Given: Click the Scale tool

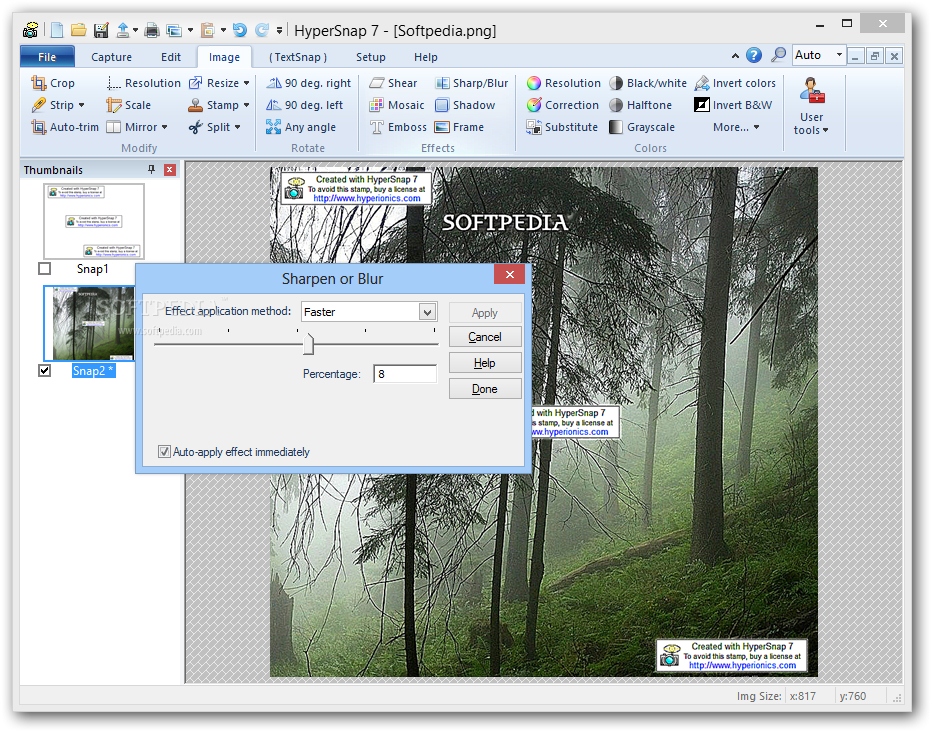Looking at the screenshot, I should point(128,105).
